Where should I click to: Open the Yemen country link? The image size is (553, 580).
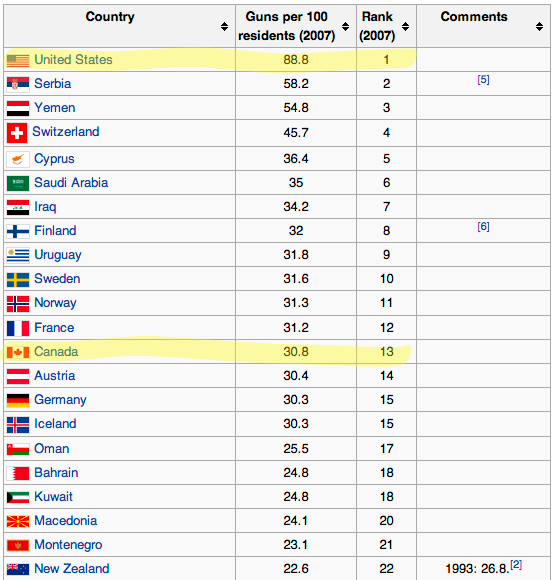coord(55,108)
